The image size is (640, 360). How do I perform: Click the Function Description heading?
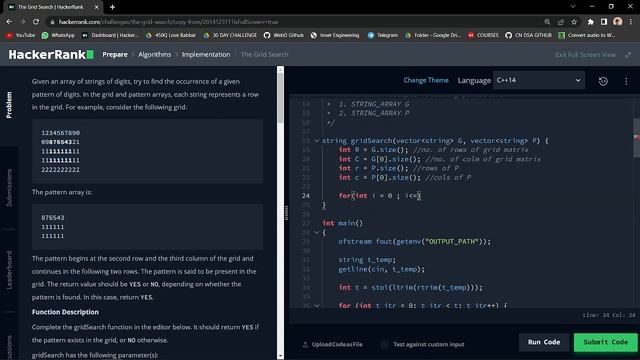(65, 312)
